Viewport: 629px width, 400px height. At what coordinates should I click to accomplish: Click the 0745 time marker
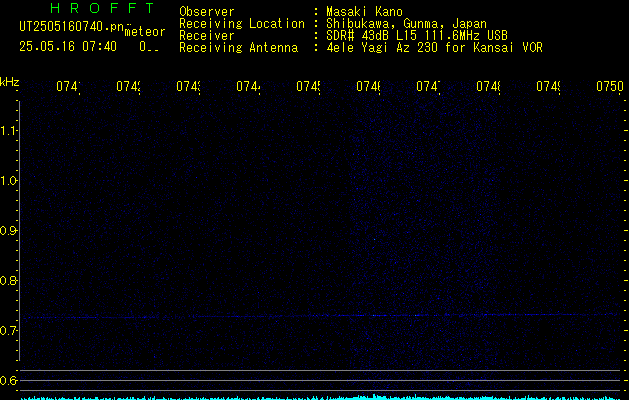(x=308, y=86)
